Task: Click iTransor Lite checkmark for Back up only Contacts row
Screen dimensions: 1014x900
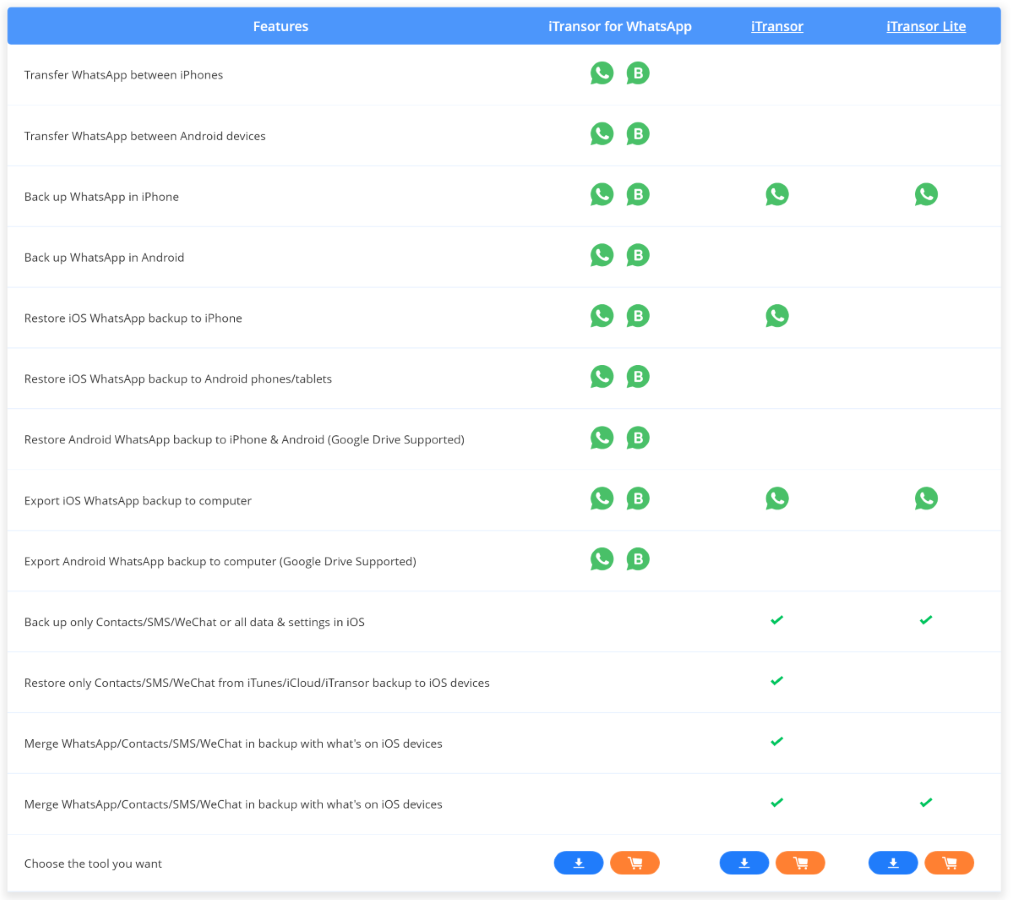Action: point(926,620)
